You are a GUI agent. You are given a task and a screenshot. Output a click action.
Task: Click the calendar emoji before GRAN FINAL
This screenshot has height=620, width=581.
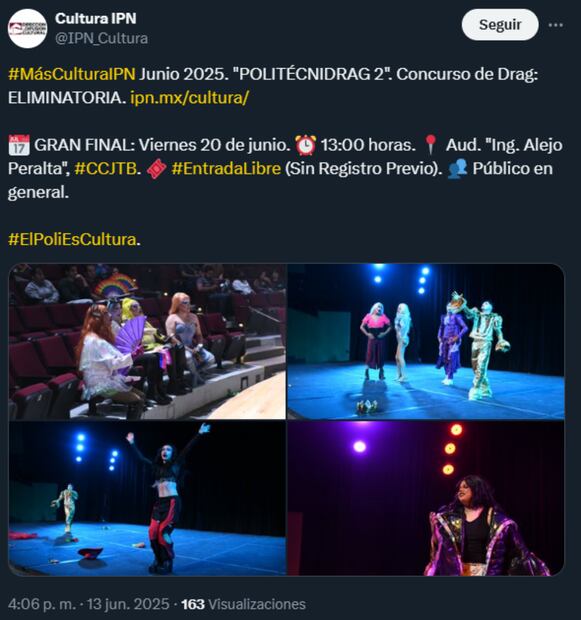tap(19, 145)
